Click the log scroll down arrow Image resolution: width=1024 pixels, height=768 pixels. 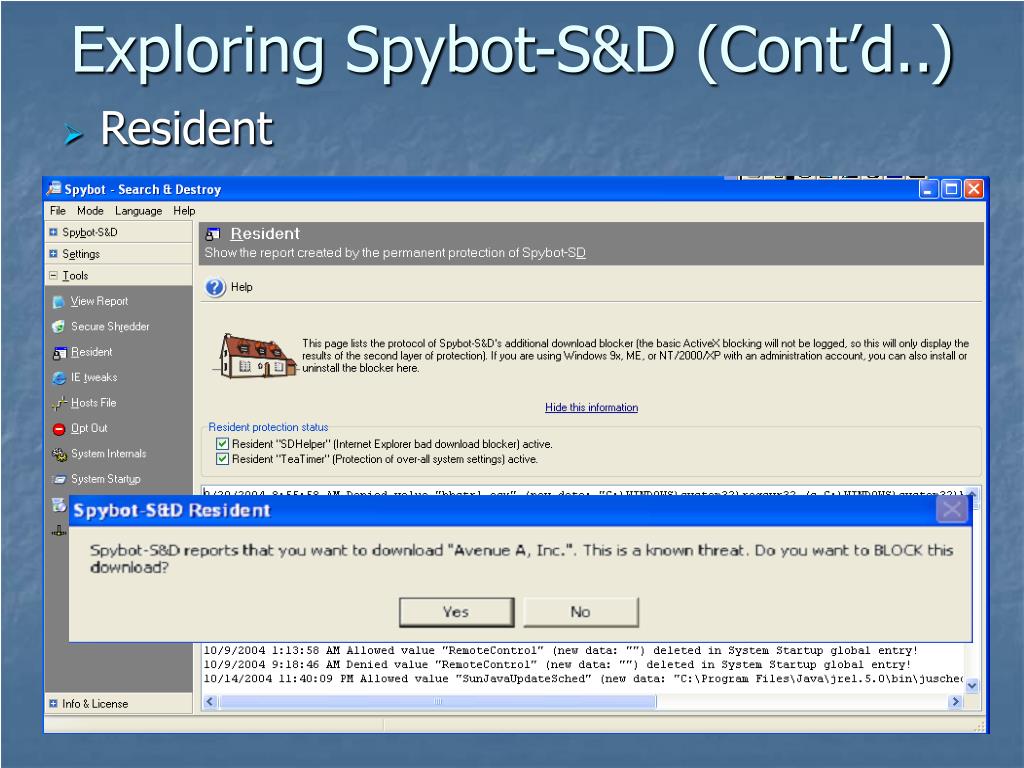point(972,685)
